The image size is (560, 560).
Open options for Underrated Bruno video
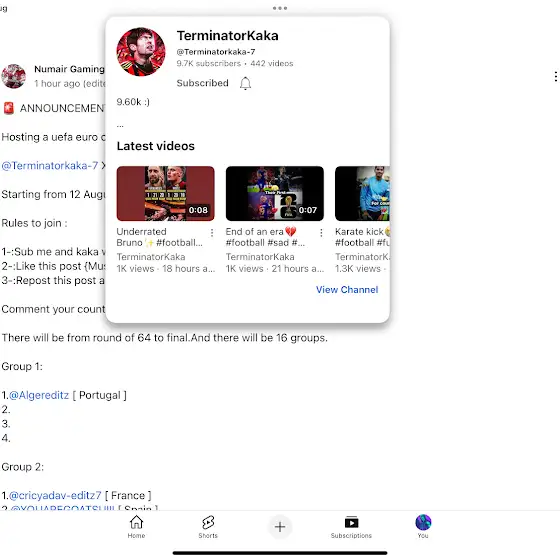[212, 233]
